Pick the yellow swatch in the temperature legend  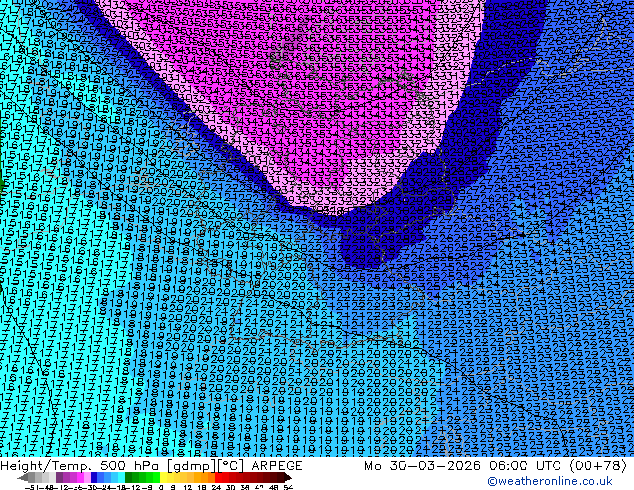tap(163, 477)
